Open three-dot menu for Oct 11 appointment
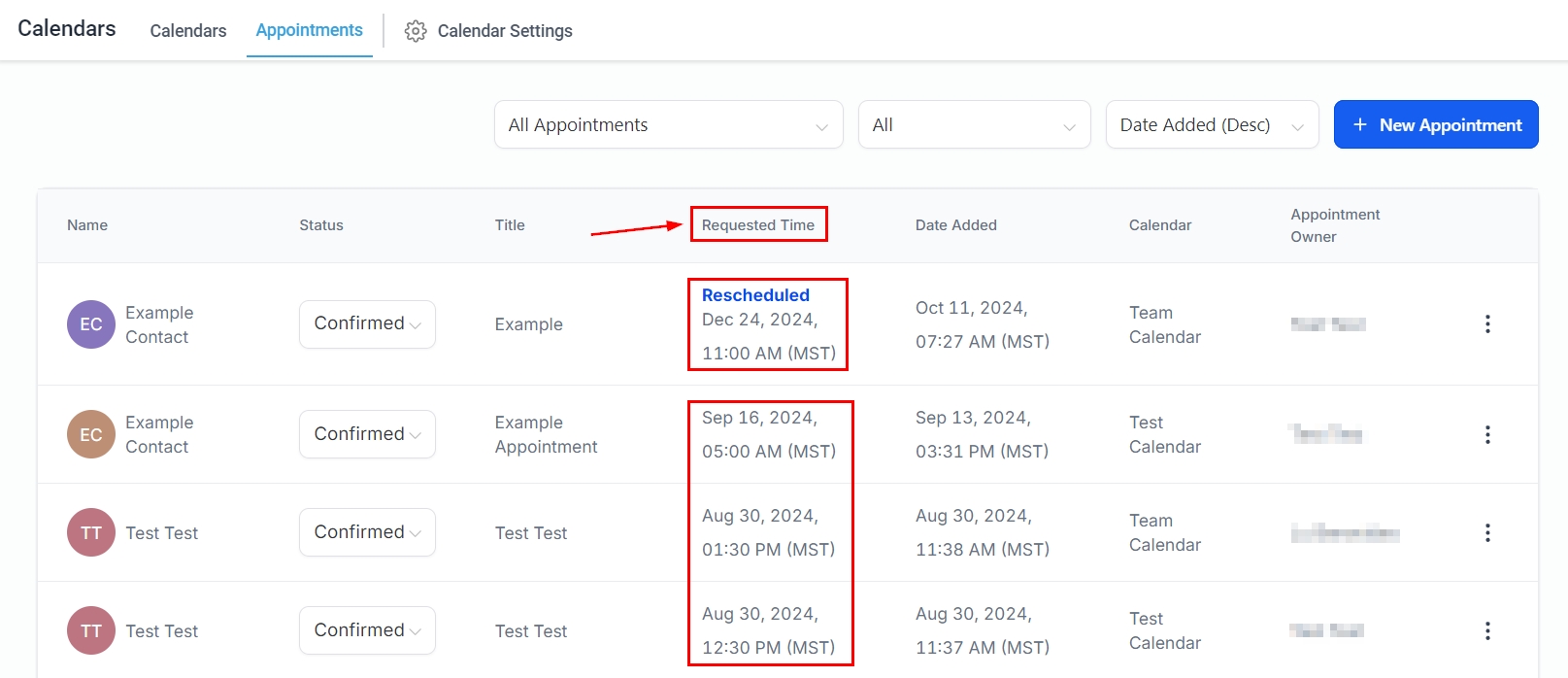1568x678 pixels. [x=1487, y=324]
